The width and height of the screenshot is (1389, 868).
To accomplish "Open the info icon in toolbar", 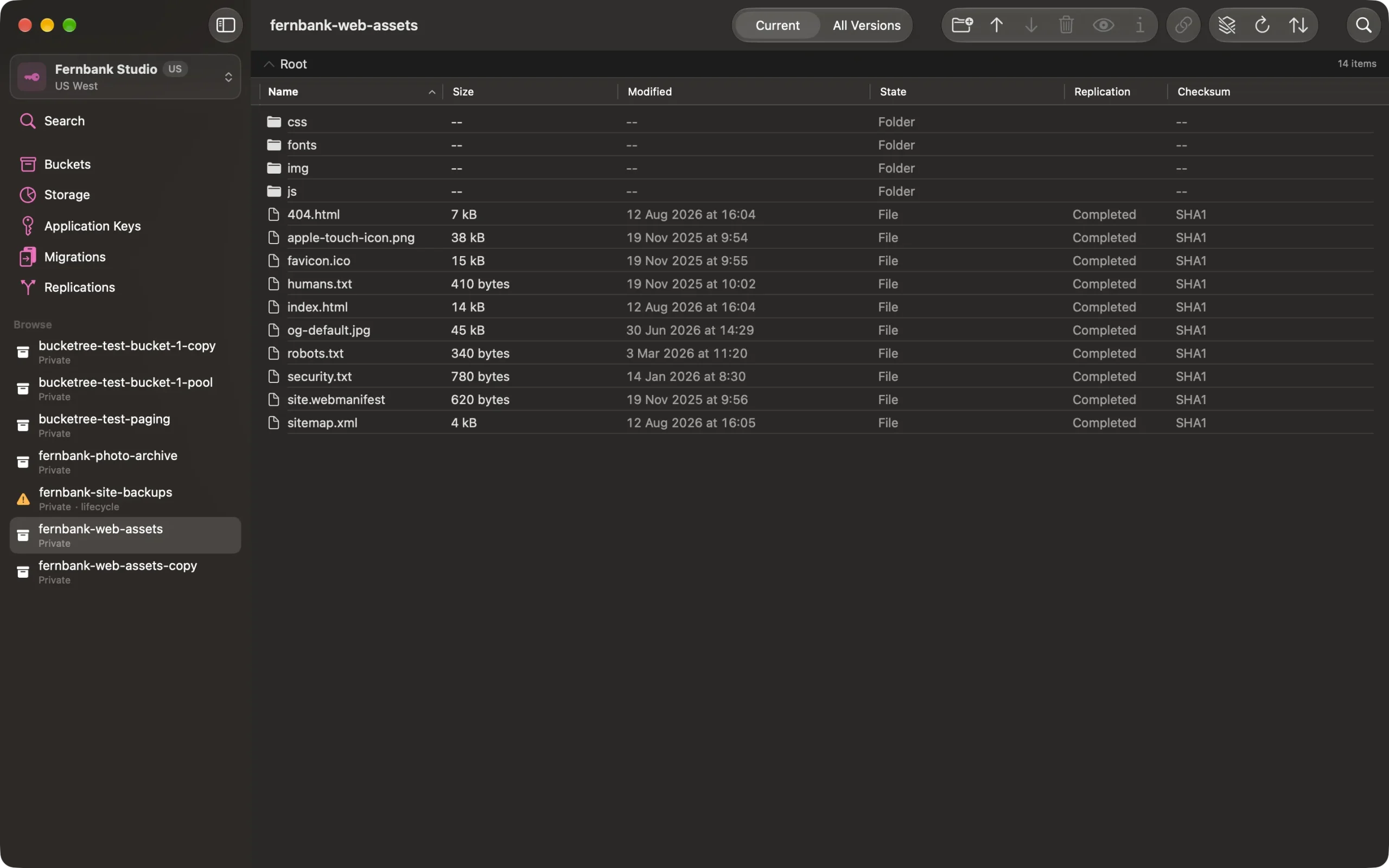I will pos(1139,25).
